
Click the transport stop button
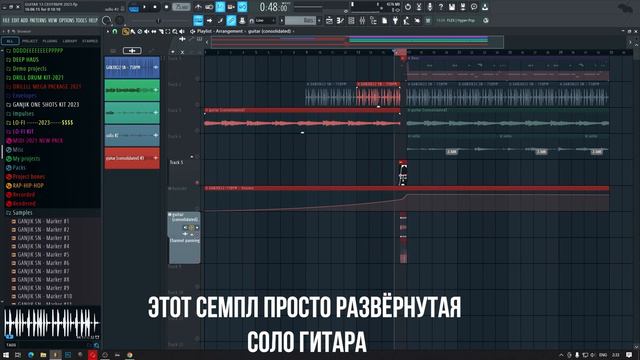(x=156, y=7)
